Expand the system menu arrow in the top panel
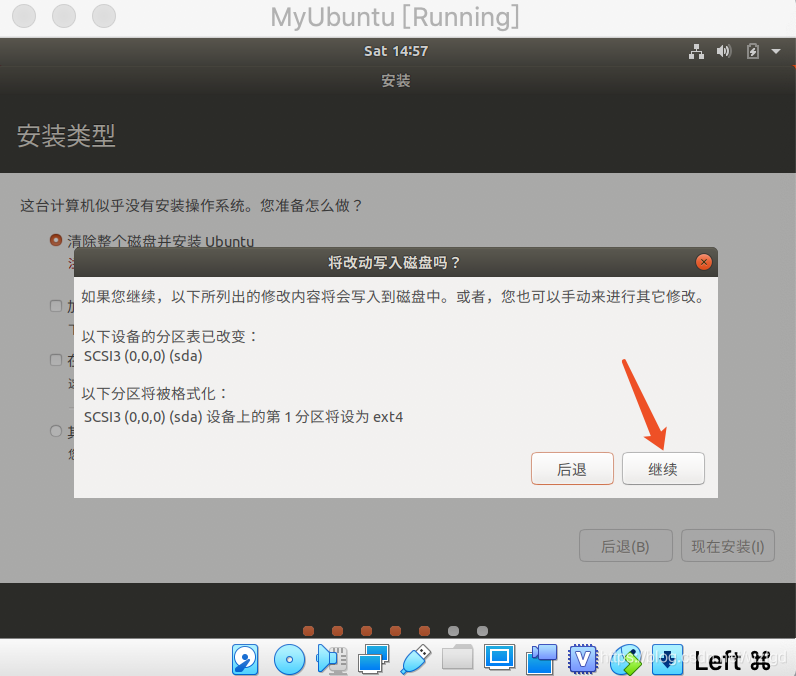This screenshot has width=796, height=676. [x=776, y=51]
